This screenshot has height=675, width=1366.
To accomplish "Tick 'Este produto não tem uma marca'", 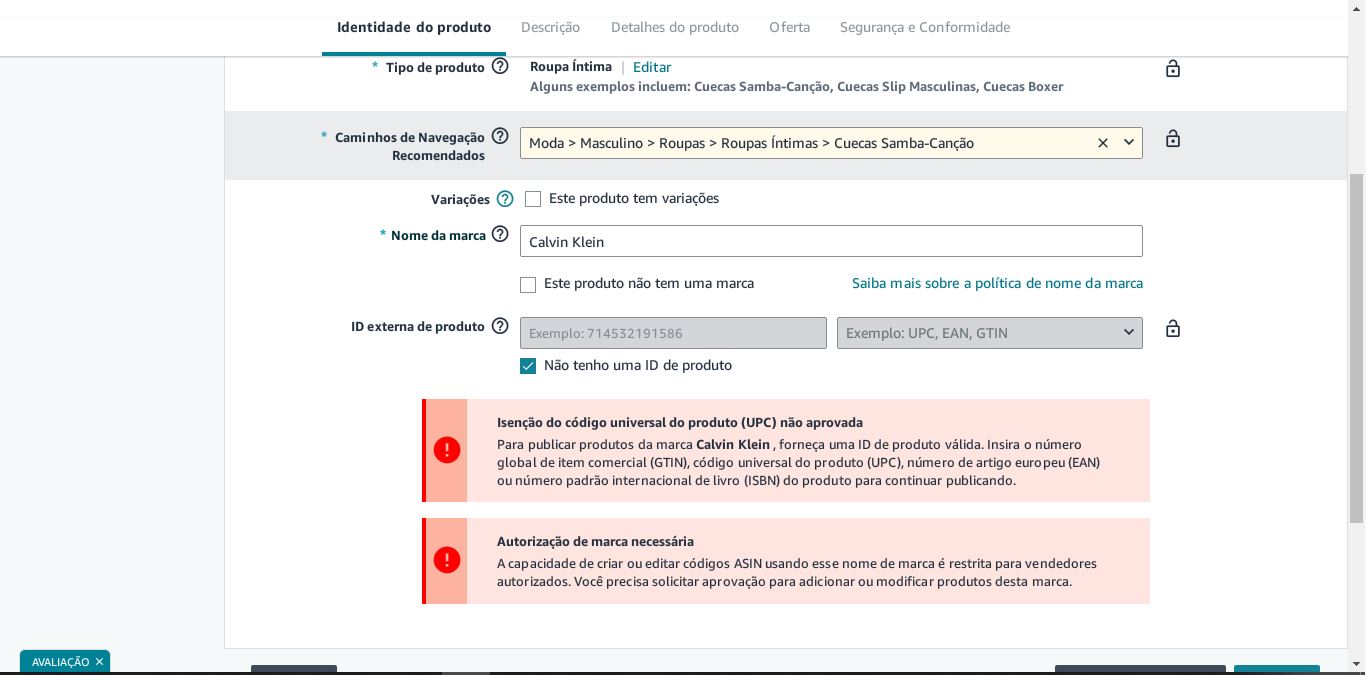I will [x=528, y=285].
